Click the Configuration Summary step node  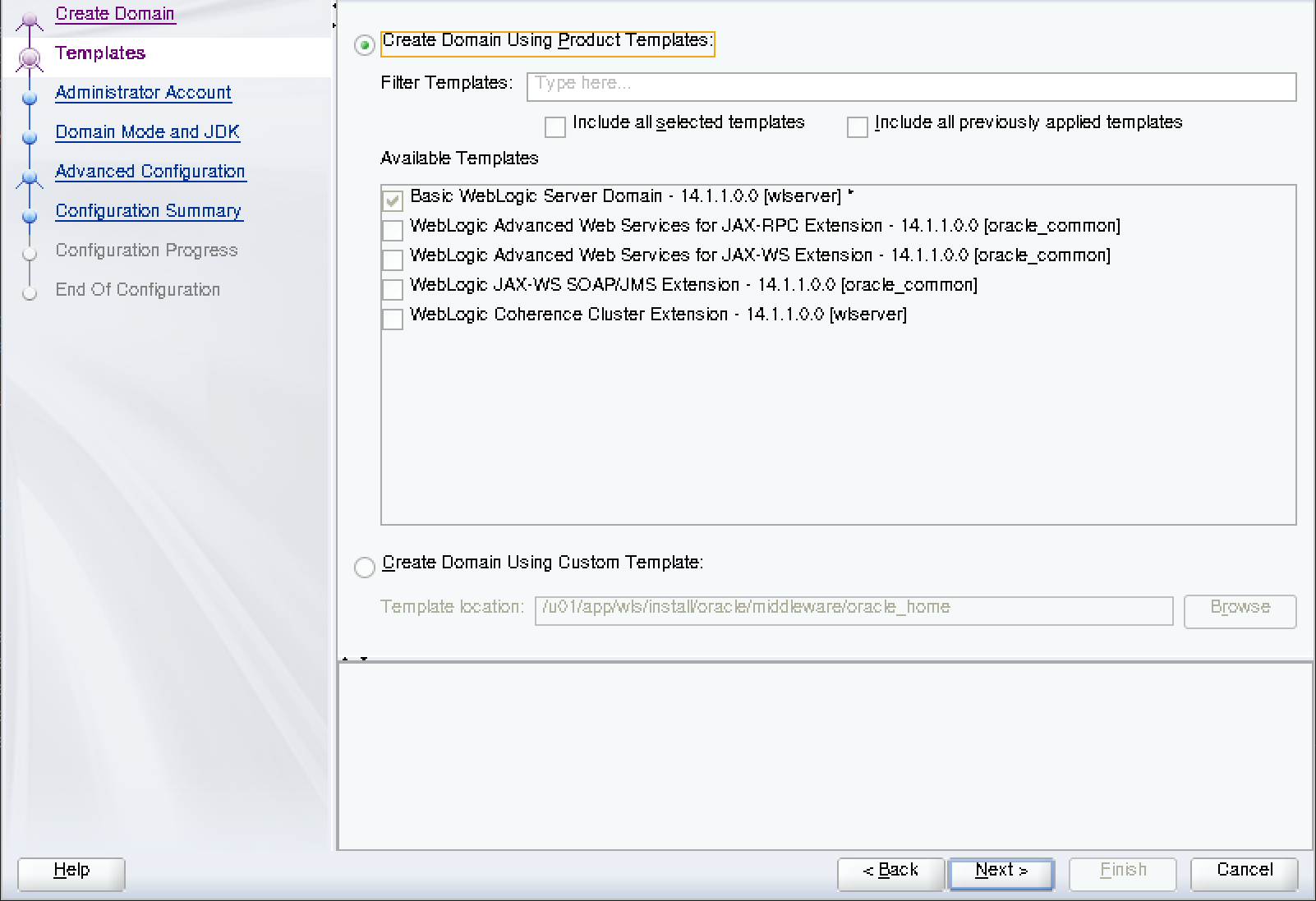30,216
